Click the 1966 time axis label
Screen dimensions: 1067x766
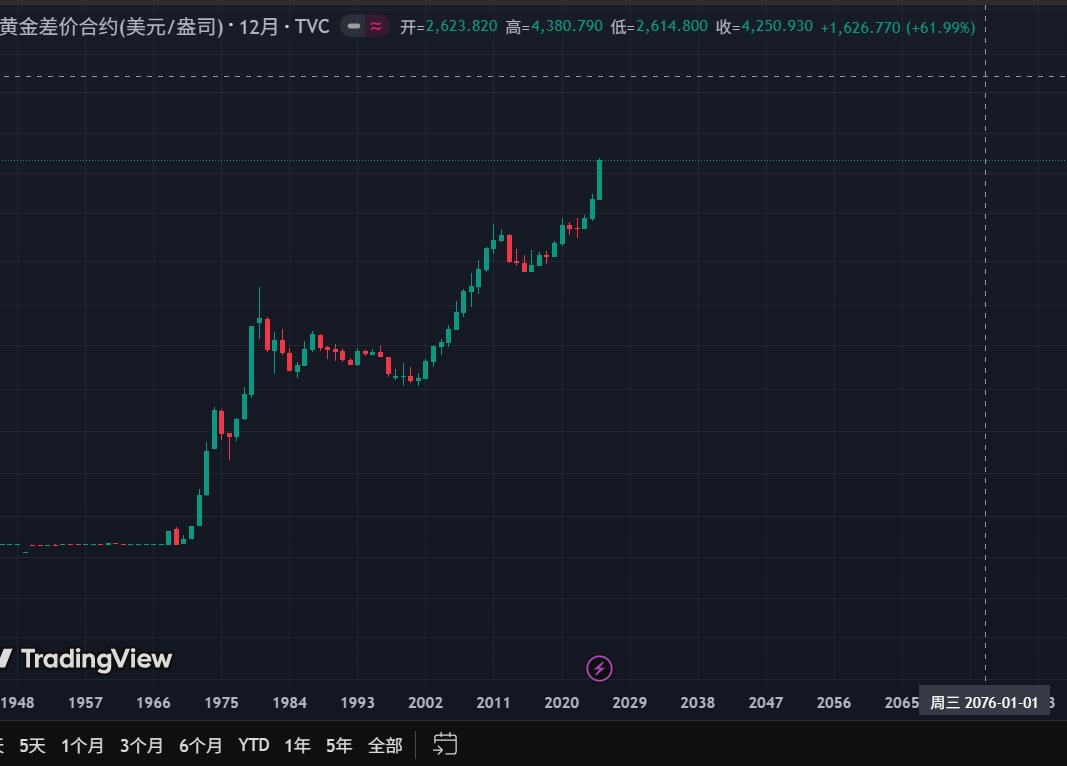tap(153, 703)
